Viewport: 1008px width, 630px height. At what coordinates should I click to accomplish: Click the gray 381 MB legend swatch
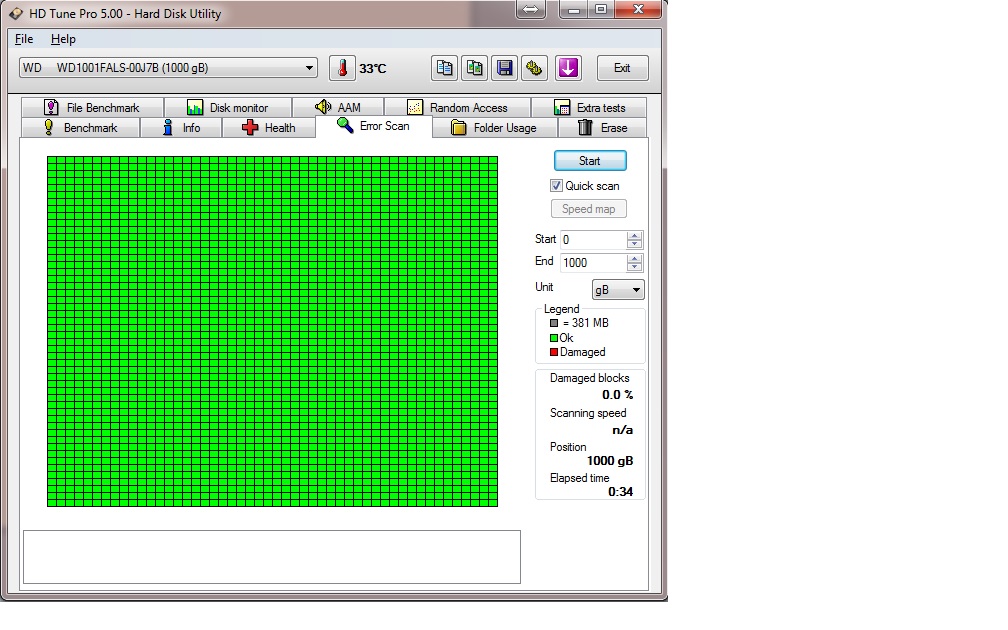click(554, 323)
